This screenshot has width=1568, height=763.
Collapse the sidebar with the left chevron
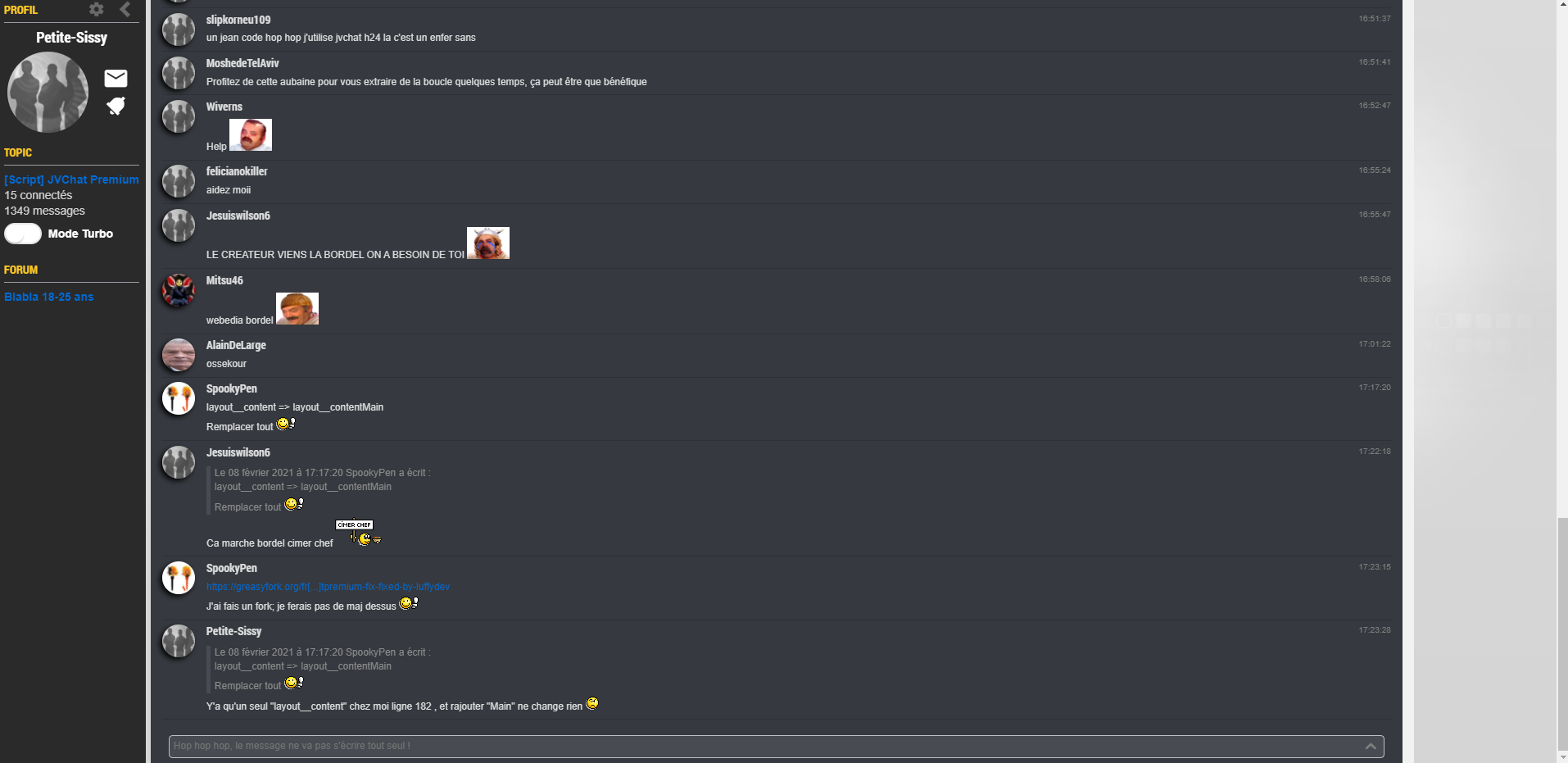[x=125, y=9]
